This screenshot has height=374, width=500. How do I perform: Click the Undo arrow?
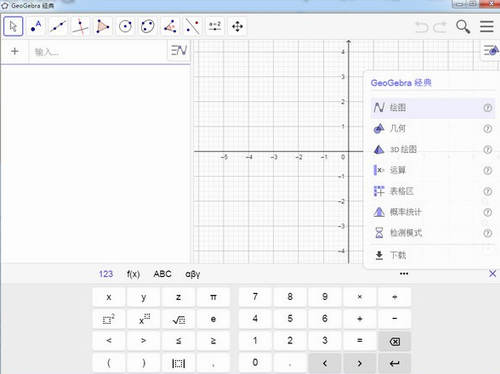click(422, 27)
